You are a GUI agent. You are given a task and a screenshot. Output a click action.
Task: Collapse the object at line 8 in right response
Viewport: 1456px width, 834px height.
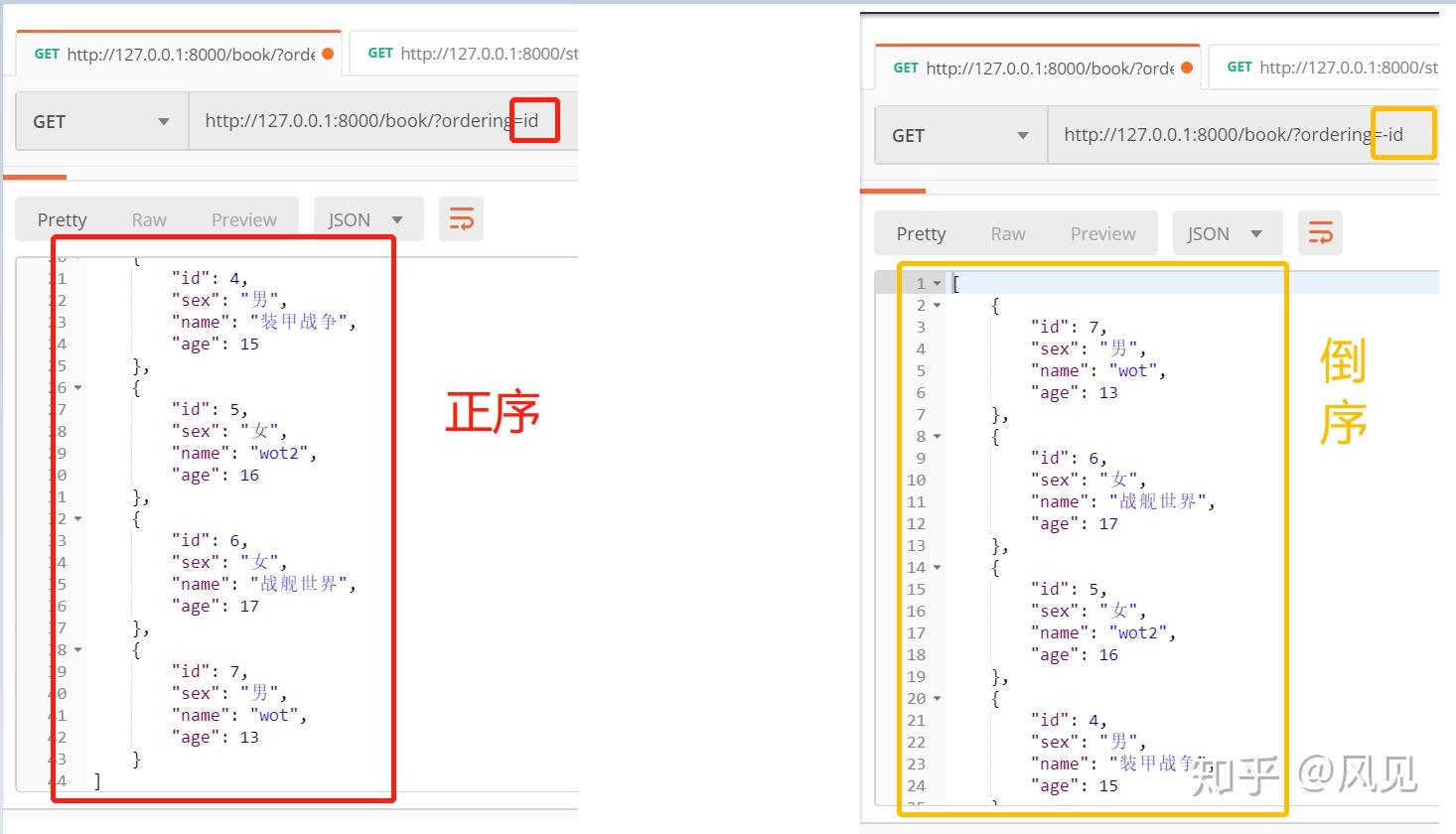(x=937, y=437)
